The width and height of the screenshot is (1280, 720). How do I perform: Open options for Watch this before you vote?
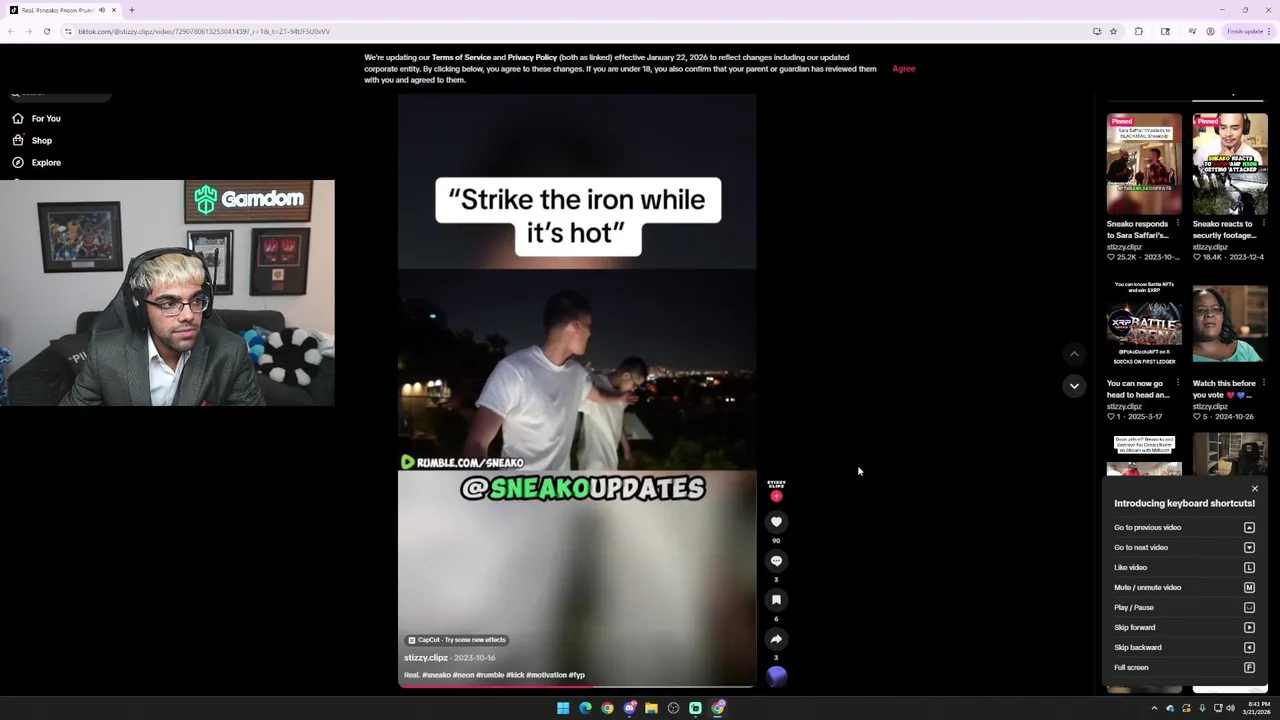tap(1264, 383)
